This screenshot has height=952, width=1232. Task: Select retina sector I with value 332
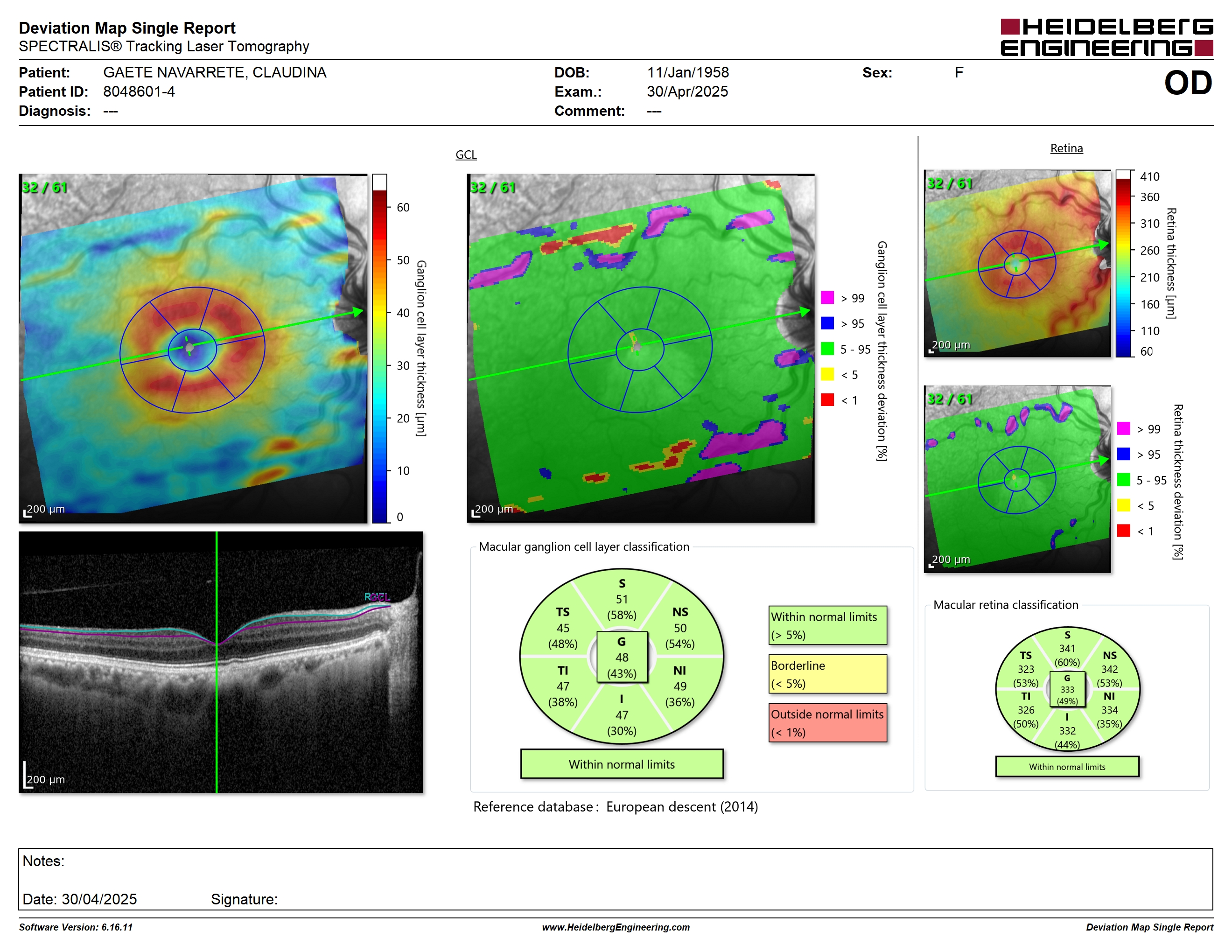[1067, 731]
